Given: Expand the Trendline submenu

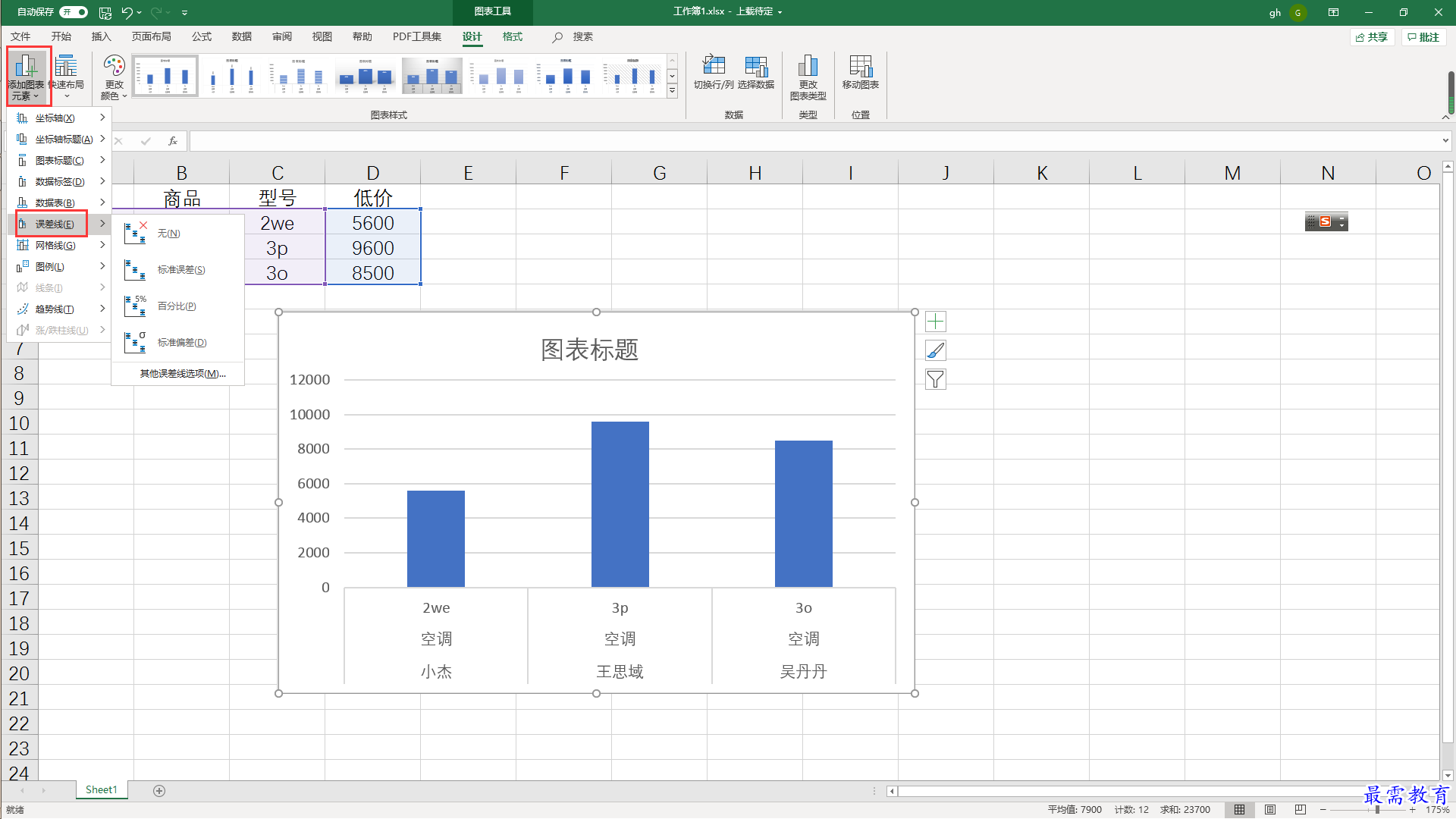Looking at the screenshot, I should [x=60, y=309].
